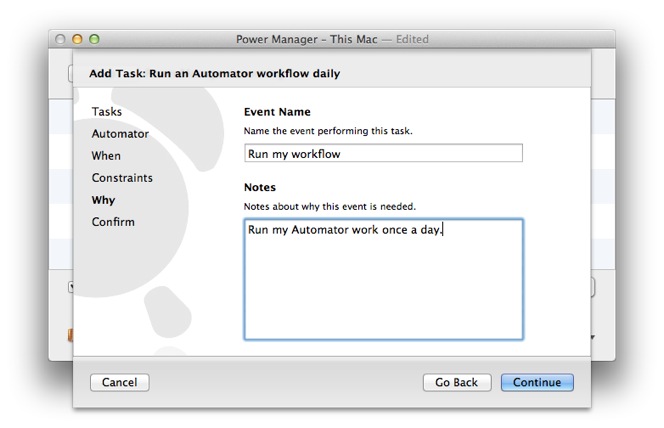
Task: Select the When step in sidebar
Action: pyautogui.click(x=106, y=156)
